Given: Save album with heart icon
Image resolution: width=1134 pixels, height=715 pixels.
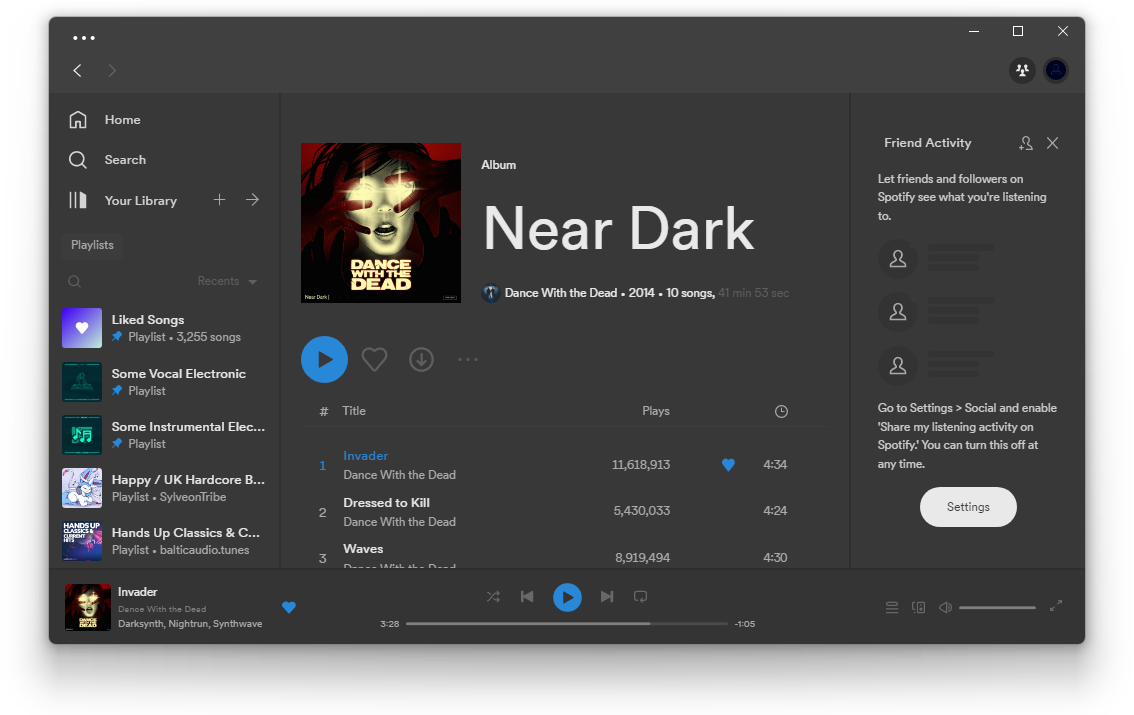Looking at the screenshot, I should pyautogui.click(x=374, y=359).
